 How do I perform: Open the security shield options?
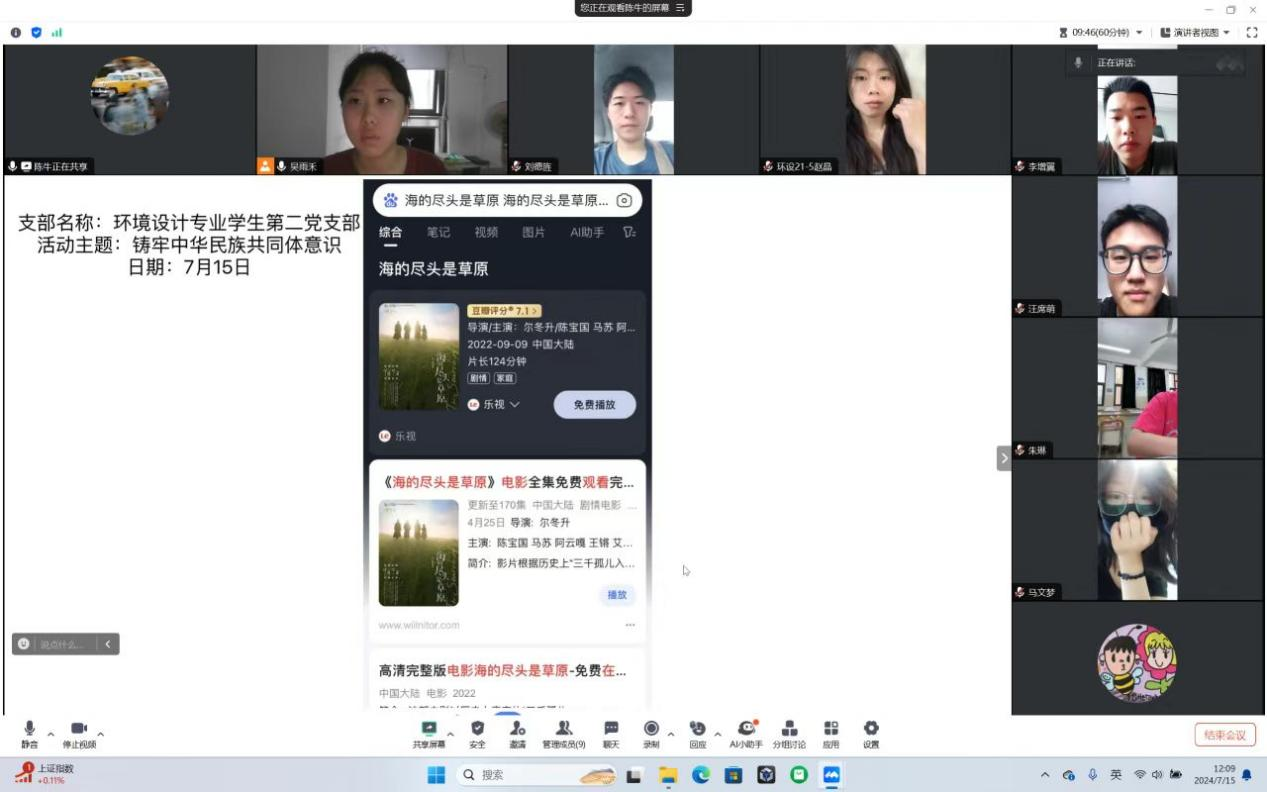click(x=477, y=732)
